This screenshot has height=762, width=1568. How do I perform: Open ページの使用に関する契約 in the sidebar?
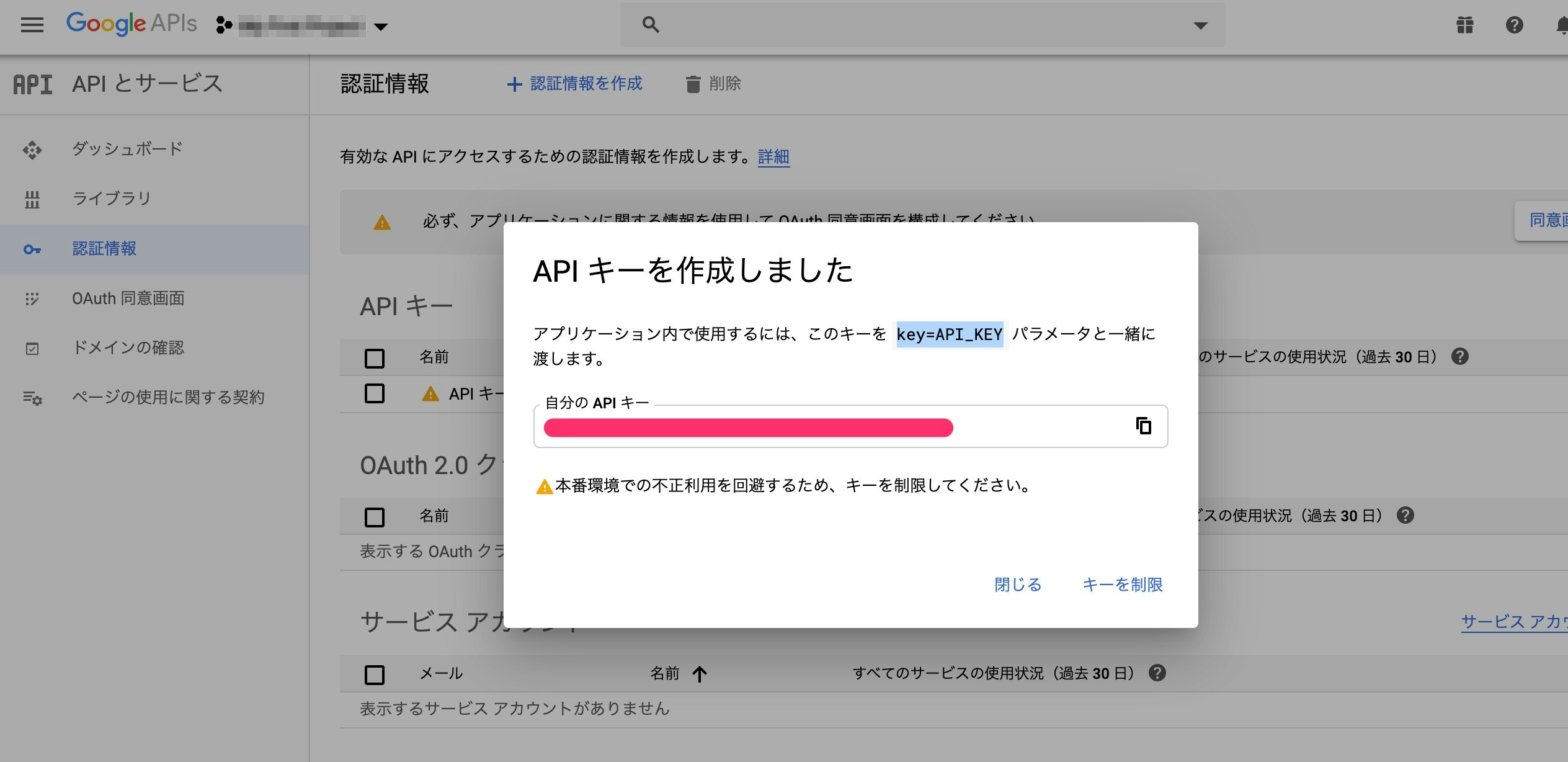(x=168, y=397)
